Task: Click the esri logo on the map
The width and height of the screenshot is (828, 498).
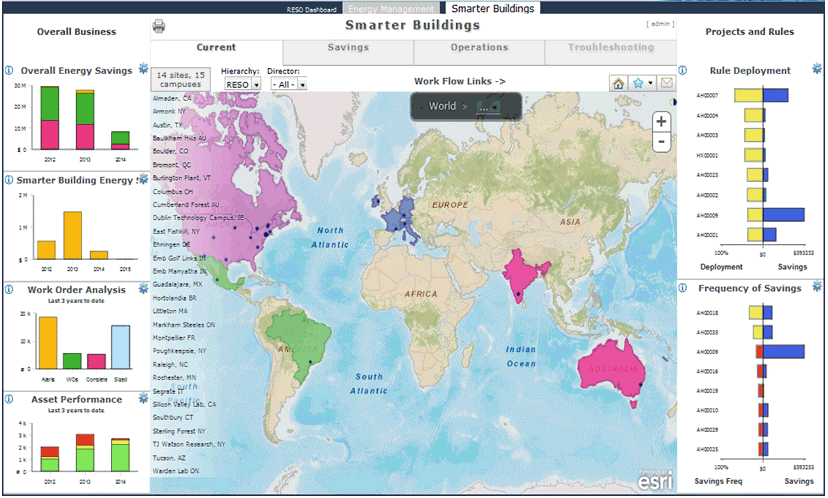Action: 655,480
